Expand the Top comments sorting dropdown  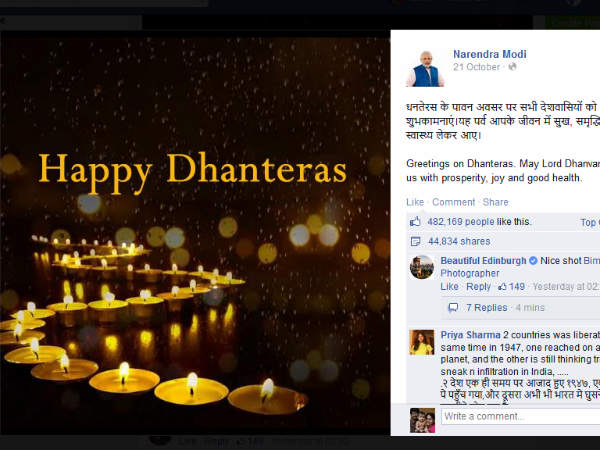point(590,222)
